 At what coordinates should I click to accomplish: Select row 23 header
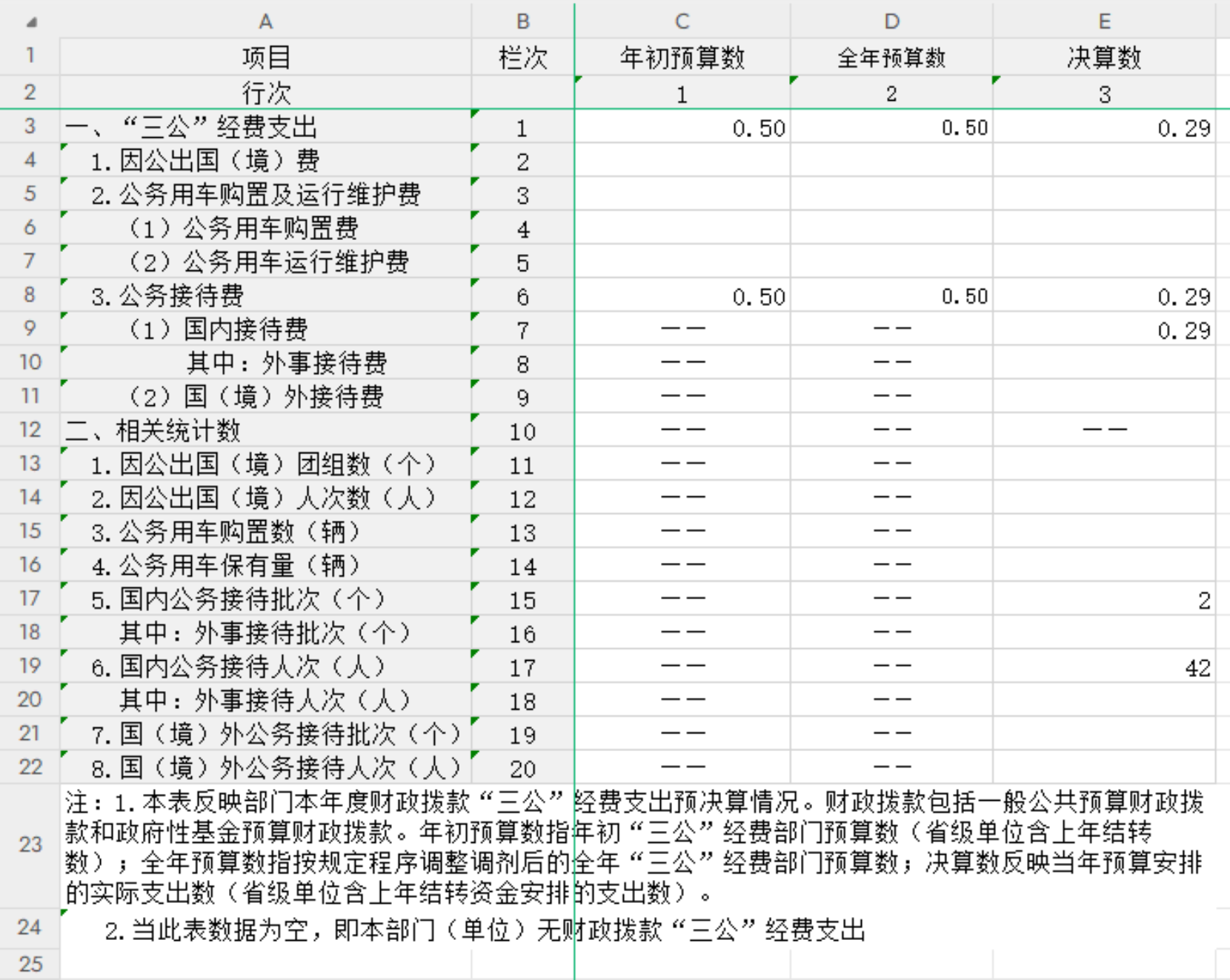coord(30,844)
